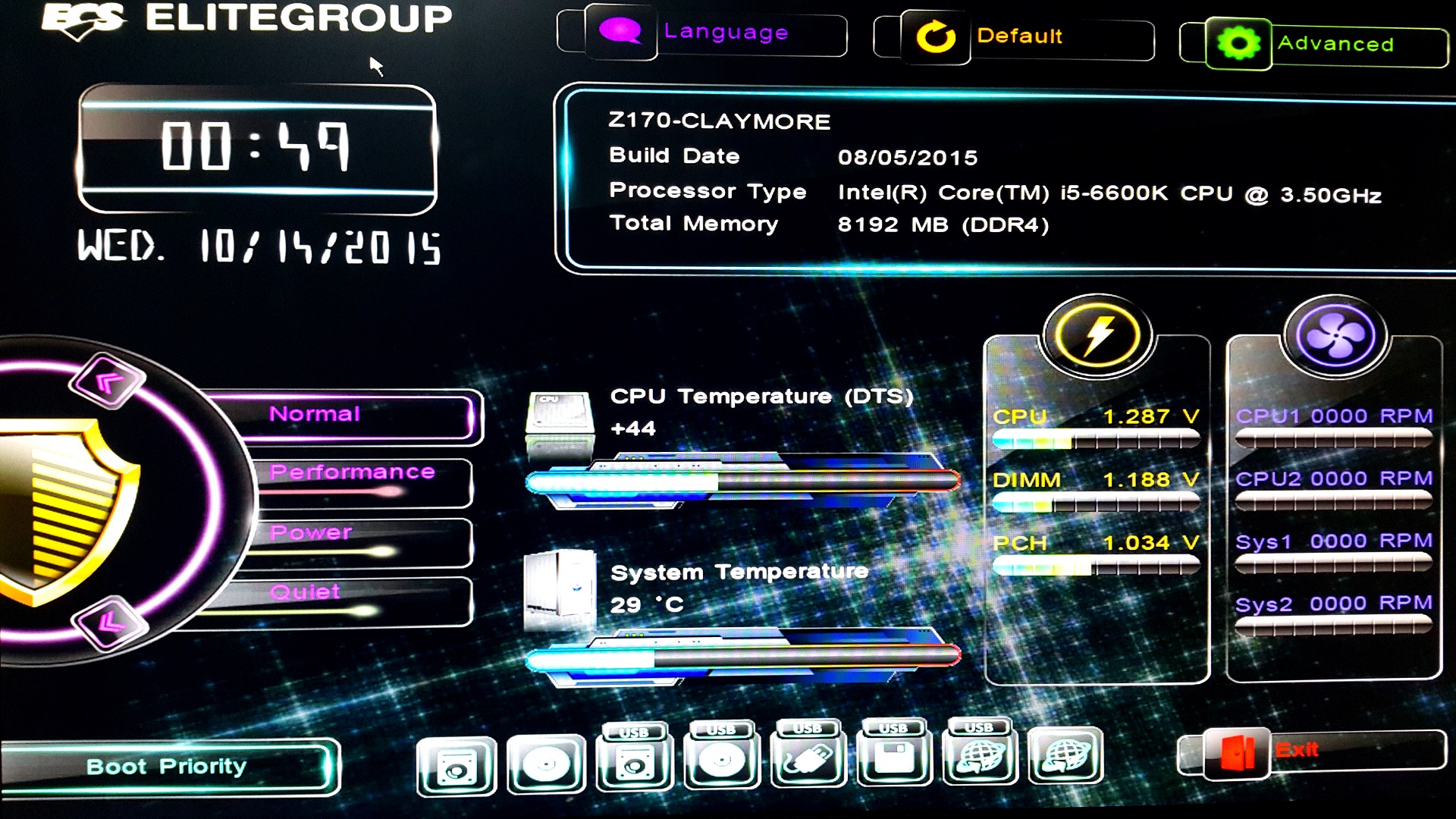This screenshot has height=819, width=1456.
Task: Open the Language menu
Action: [x=702, y=33]
